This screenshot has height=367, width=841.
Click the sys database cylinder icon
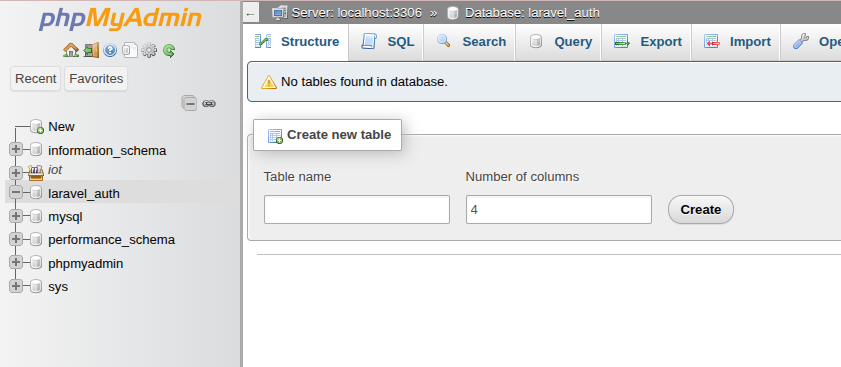pos(36,286)
